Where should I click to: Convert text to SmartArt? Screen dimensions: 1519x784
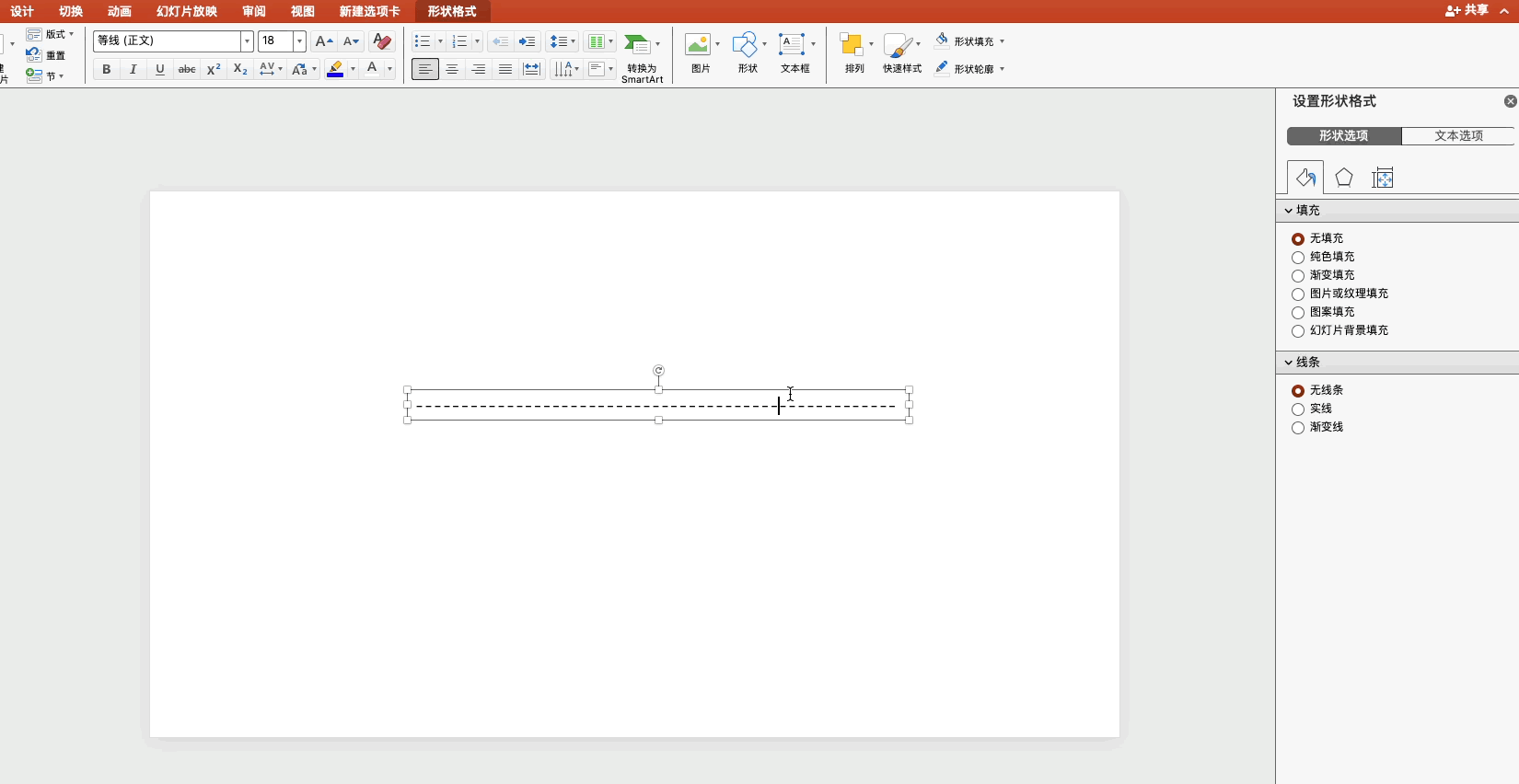(641, 57)
